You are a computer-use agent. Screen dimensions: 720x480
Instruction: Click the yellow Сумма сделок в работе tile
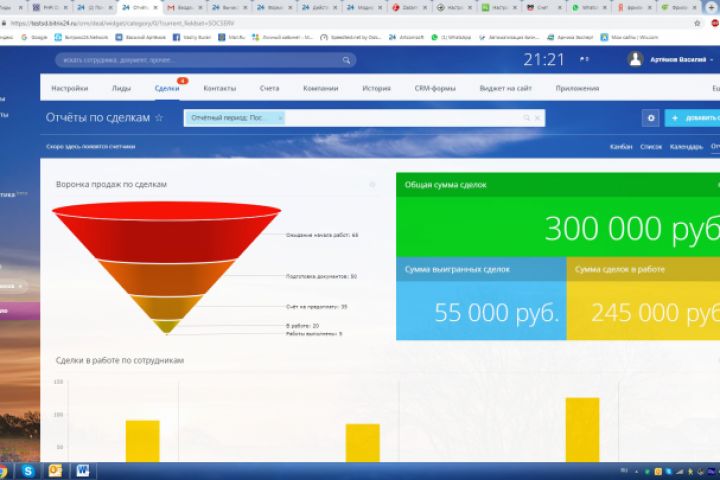(x=643, y=299)
